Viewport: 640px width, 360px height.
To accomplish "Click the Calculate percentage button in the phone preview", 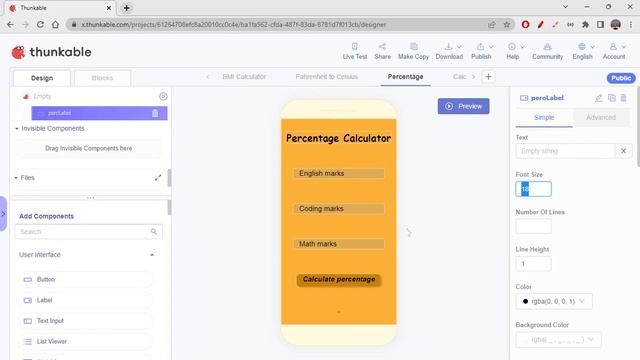I will (x=339, y=280).
